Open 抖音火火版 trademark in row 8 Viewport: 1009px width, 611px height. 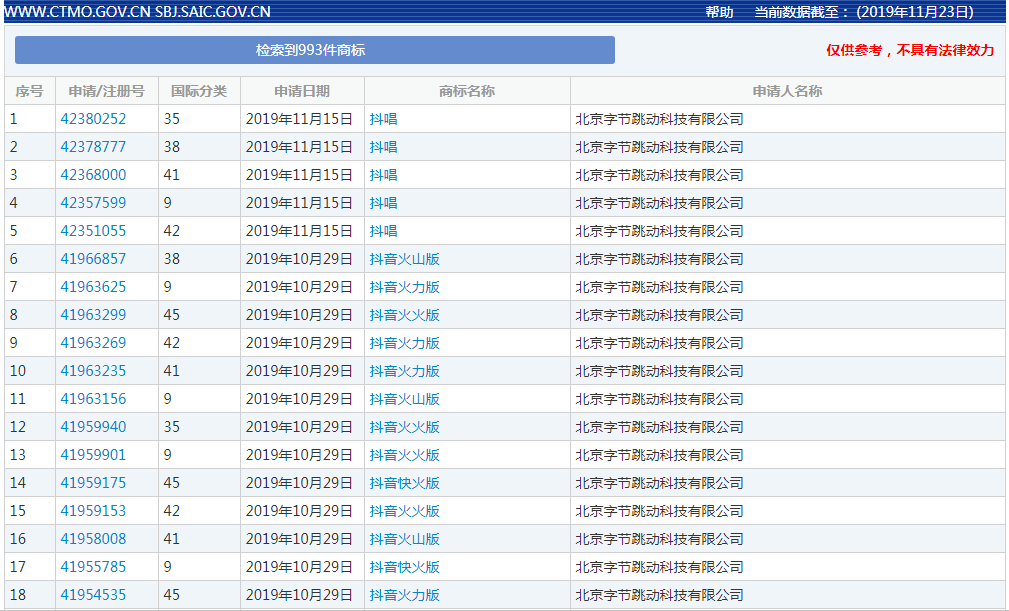click(405, 315)
